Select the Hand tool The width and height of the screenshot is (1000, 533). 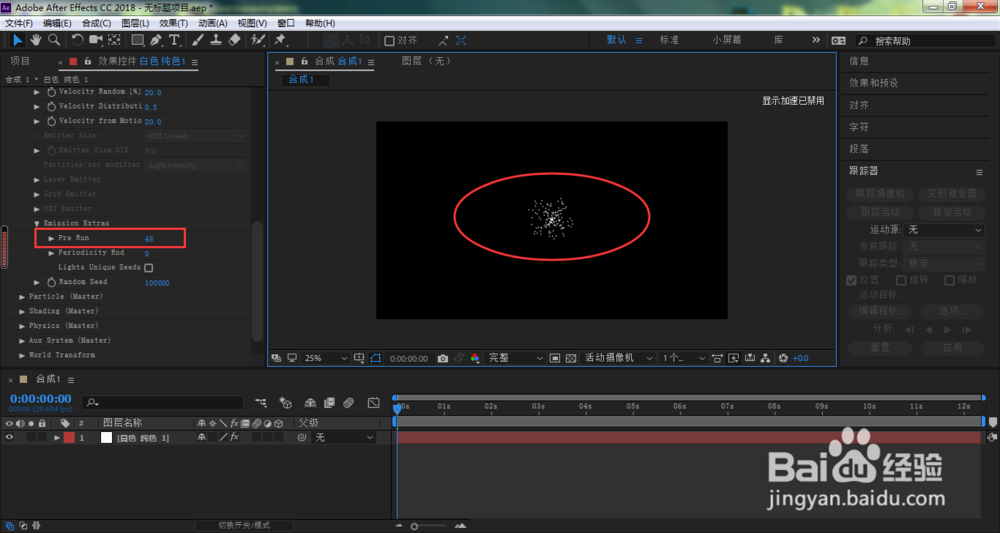(x=36, y=40)
